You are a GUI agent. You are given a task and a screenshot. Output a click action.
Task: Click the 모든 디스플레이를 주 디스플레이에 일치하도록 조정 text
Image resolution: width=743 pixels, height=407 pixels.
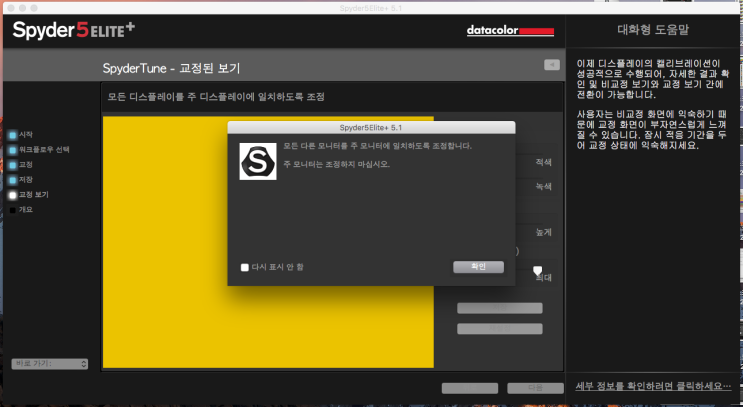click(216, 97)
